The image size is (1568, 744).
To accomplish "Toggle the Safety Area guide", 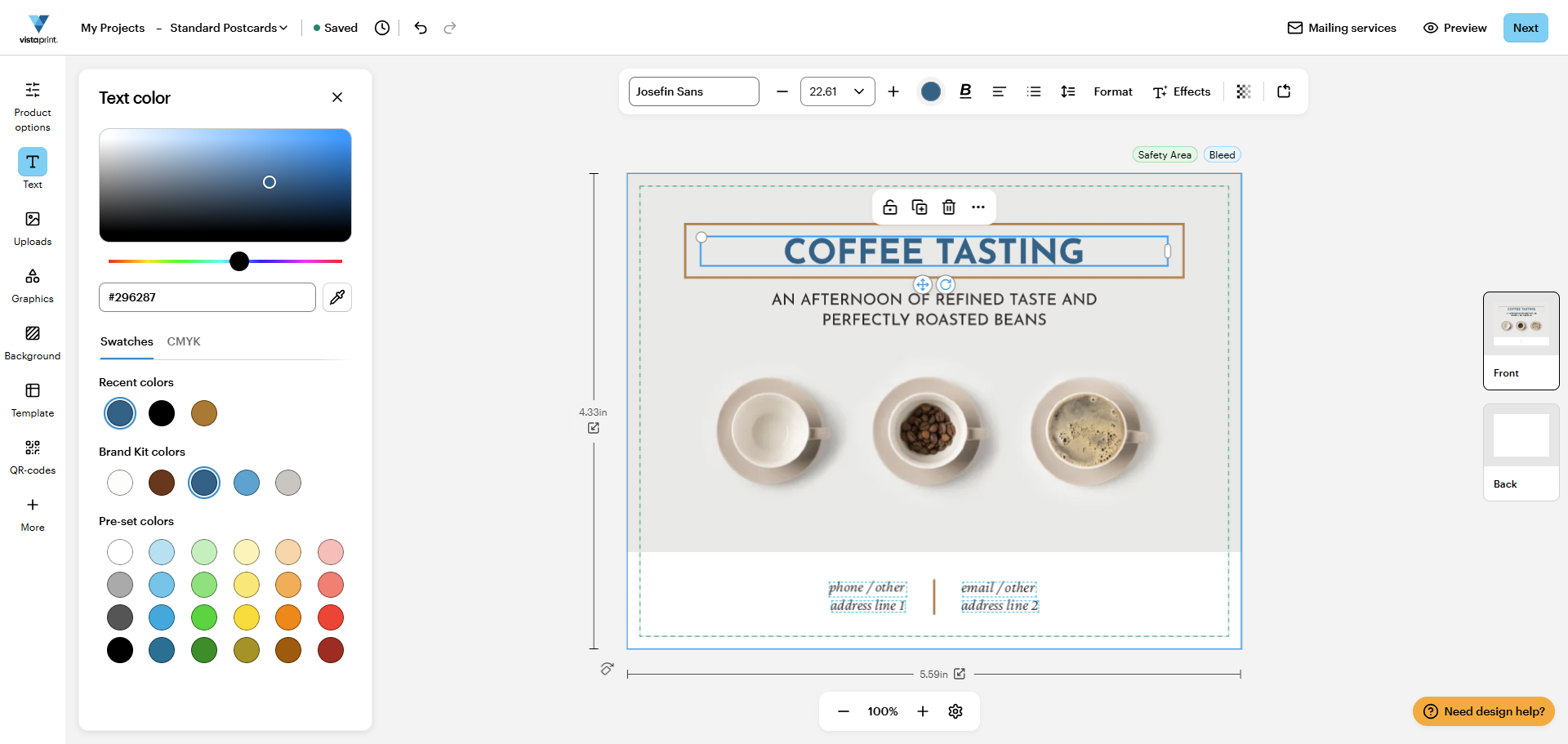I will pyautogui.click(x=1165, y=155).
